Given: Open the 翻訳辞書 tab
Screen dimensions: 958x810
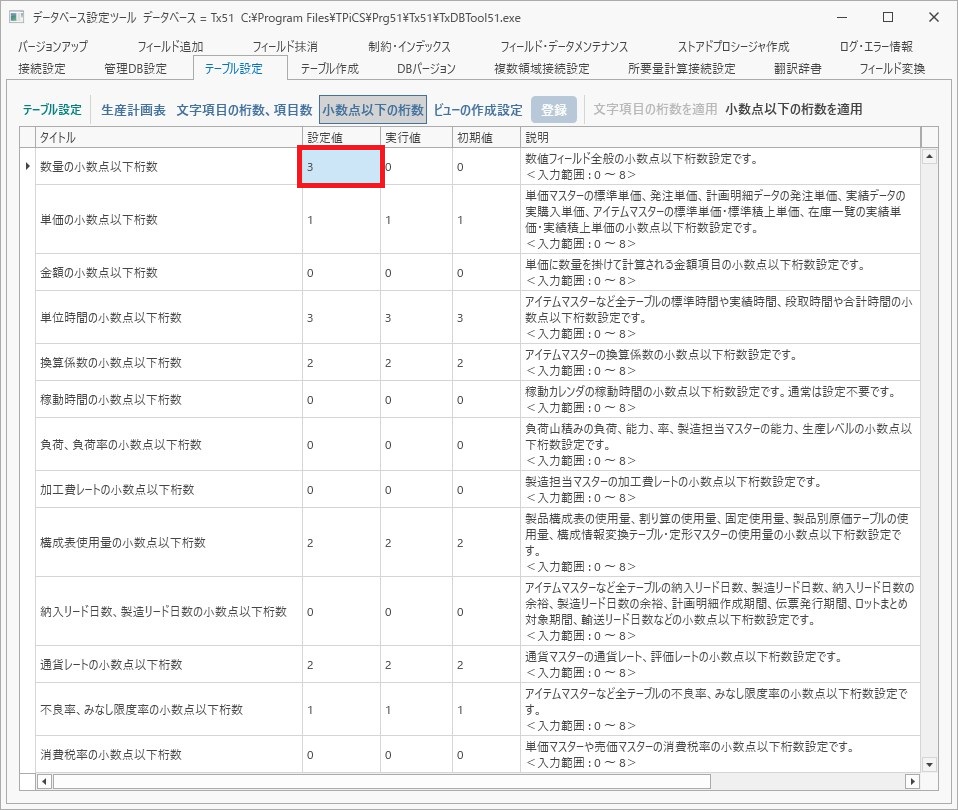Looking at the screenshot, I should pyautogui.click(x=797, y=68).
